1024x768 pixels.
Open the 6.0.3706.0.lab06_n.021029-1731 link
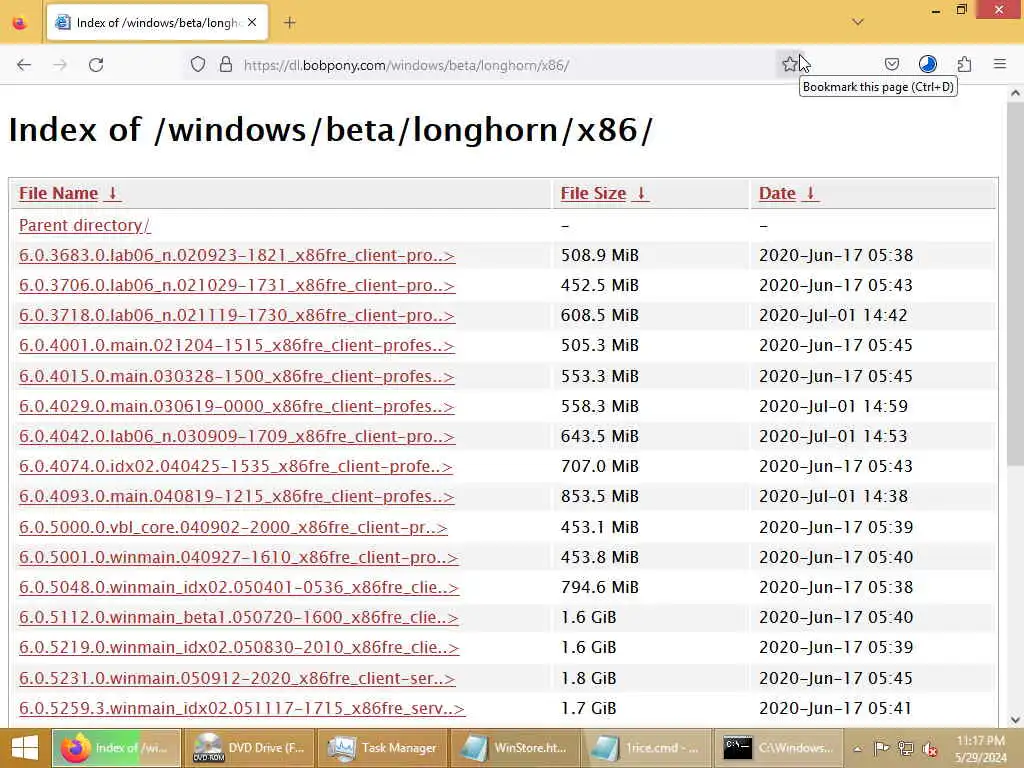[x=236, y=285]
